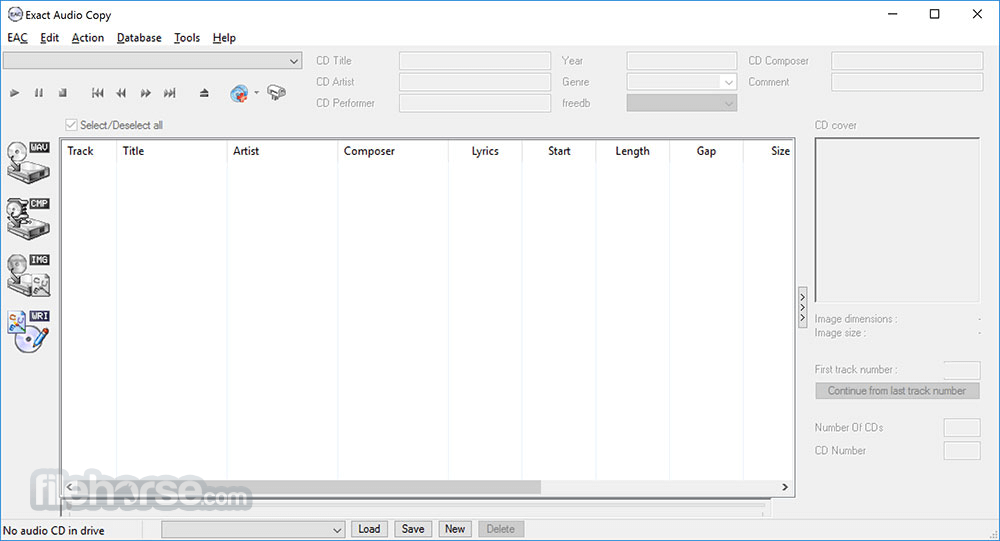Image resolution: width=1000 pixels, height=541 pixels.
Task: Open the Help menu
Action: [x=224, y=38]
